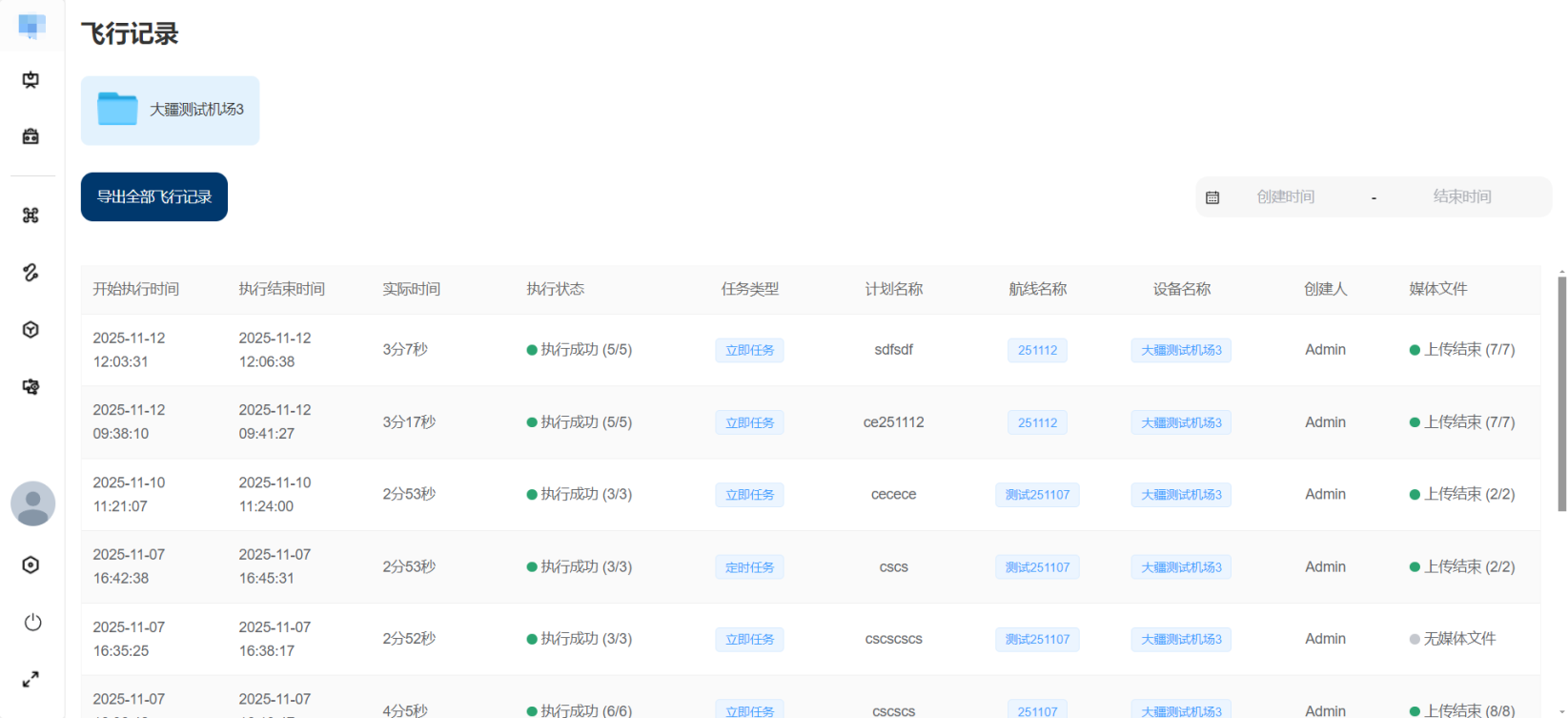This screenshot has width=1568, height=718.
Task: Click the 导出全部飞行记录 button
Action: [x=154, y=197]
